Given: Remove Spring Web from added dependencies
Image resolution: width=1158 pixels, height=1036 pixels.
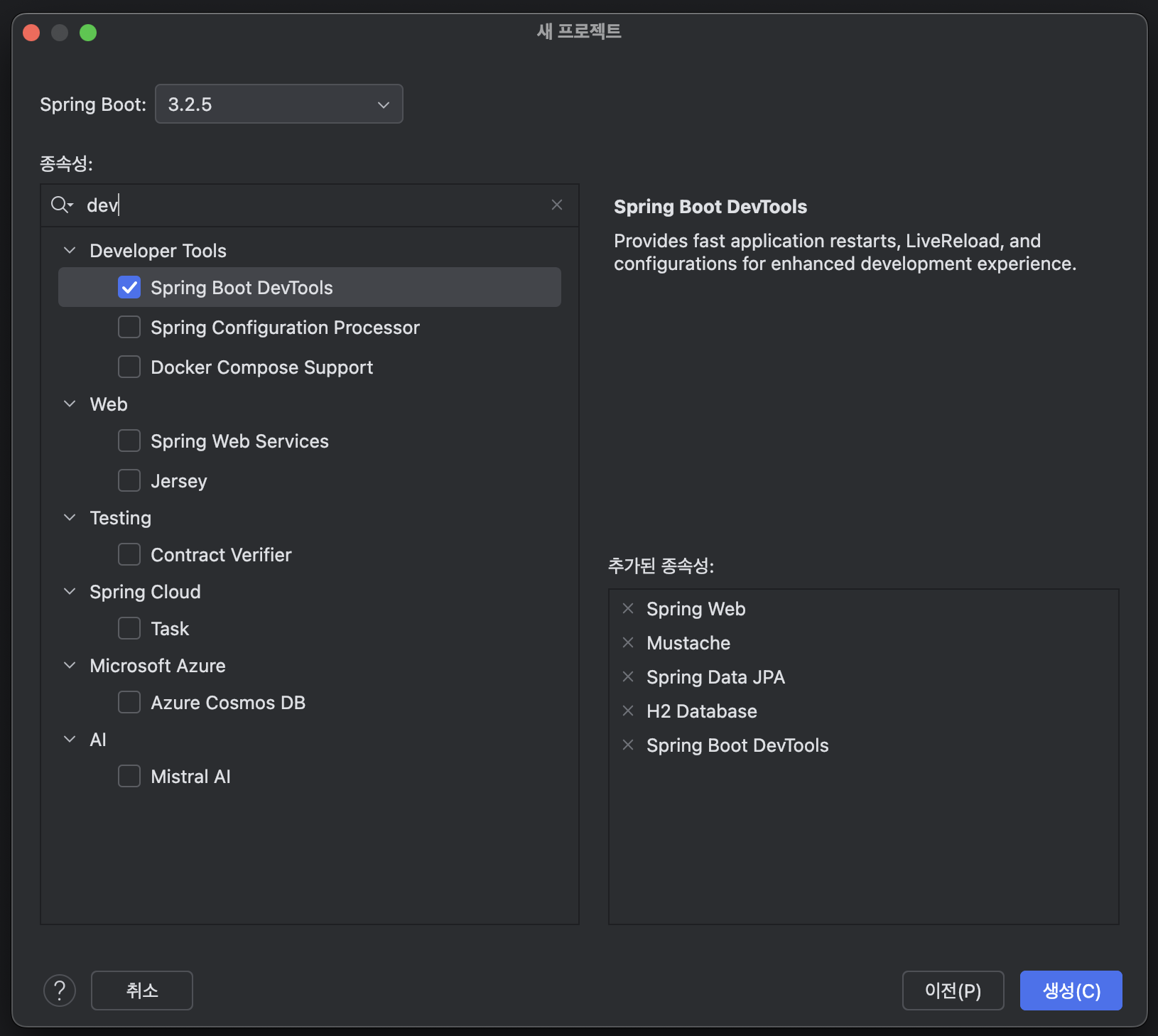Looking at the screenshot, I should pos(628,608).
